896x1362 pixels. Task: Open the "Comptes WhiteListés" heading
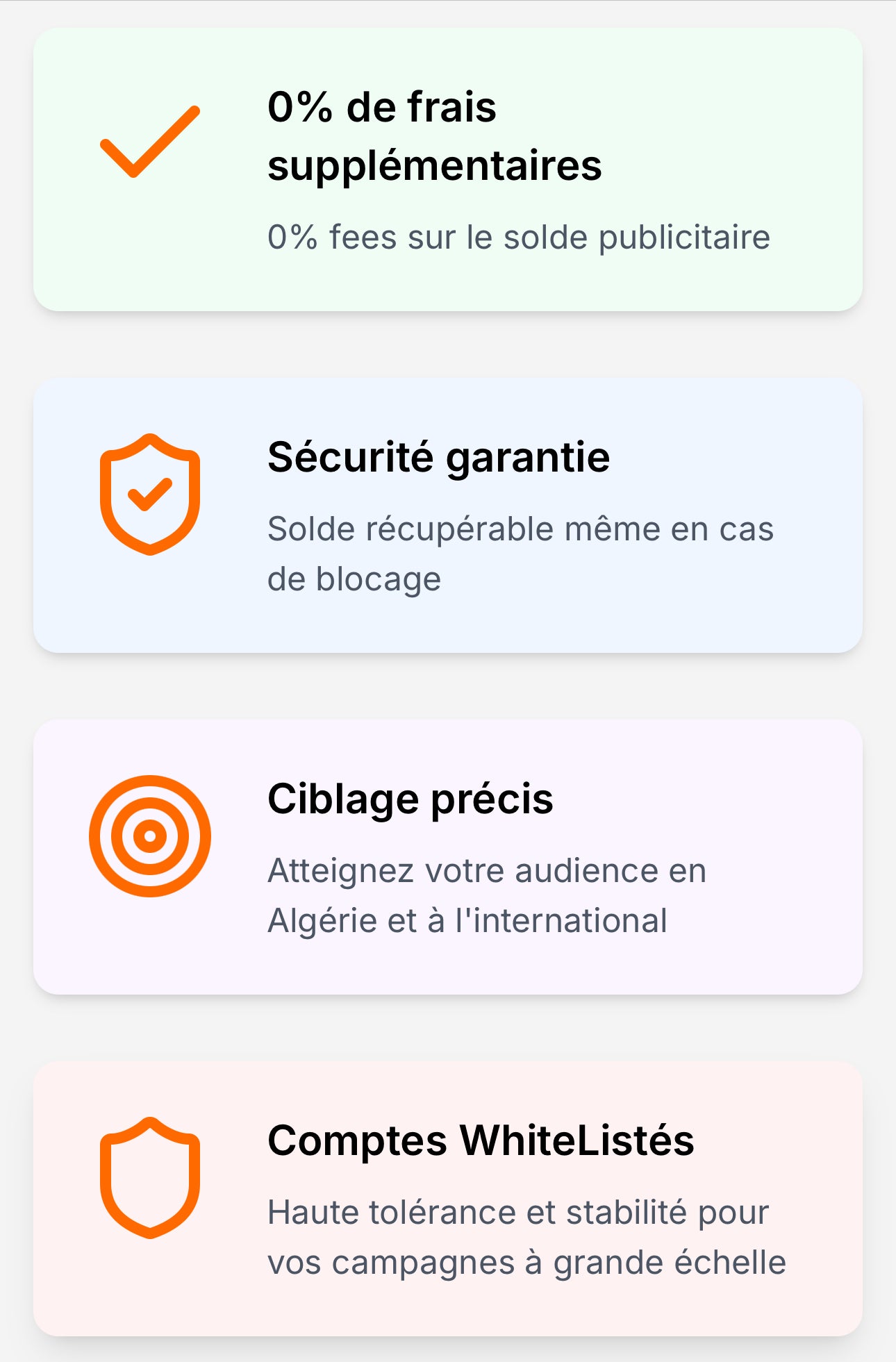tap(481, 1140)
